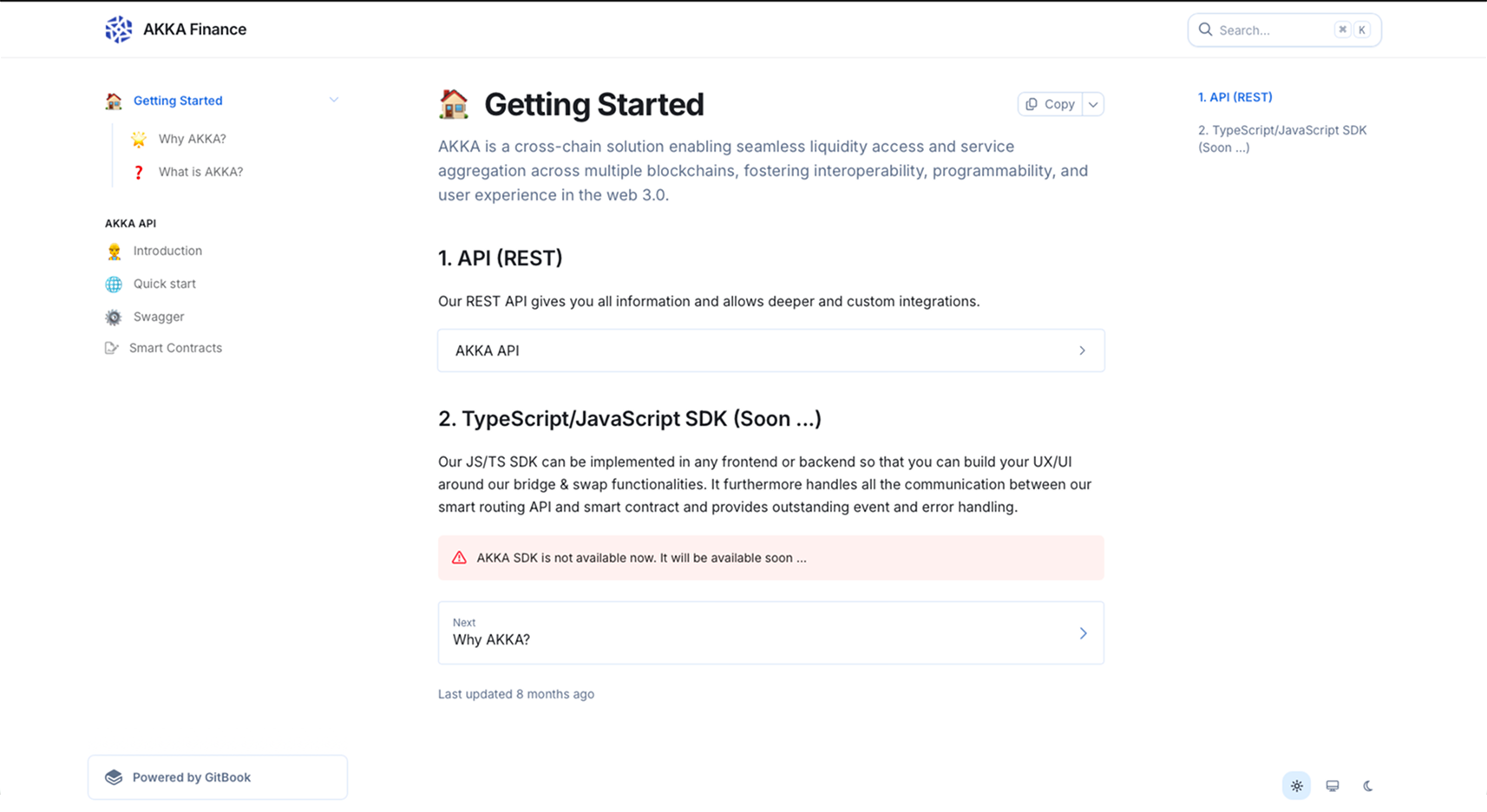1487x812 pixels.
Task: Click the house icon beside Getting Started
Action: [113, 101]
